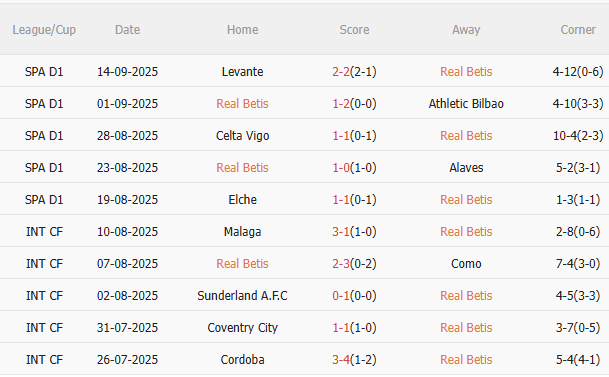Open the Como team link
Viewport: 609px width, 377px height.
466,264
